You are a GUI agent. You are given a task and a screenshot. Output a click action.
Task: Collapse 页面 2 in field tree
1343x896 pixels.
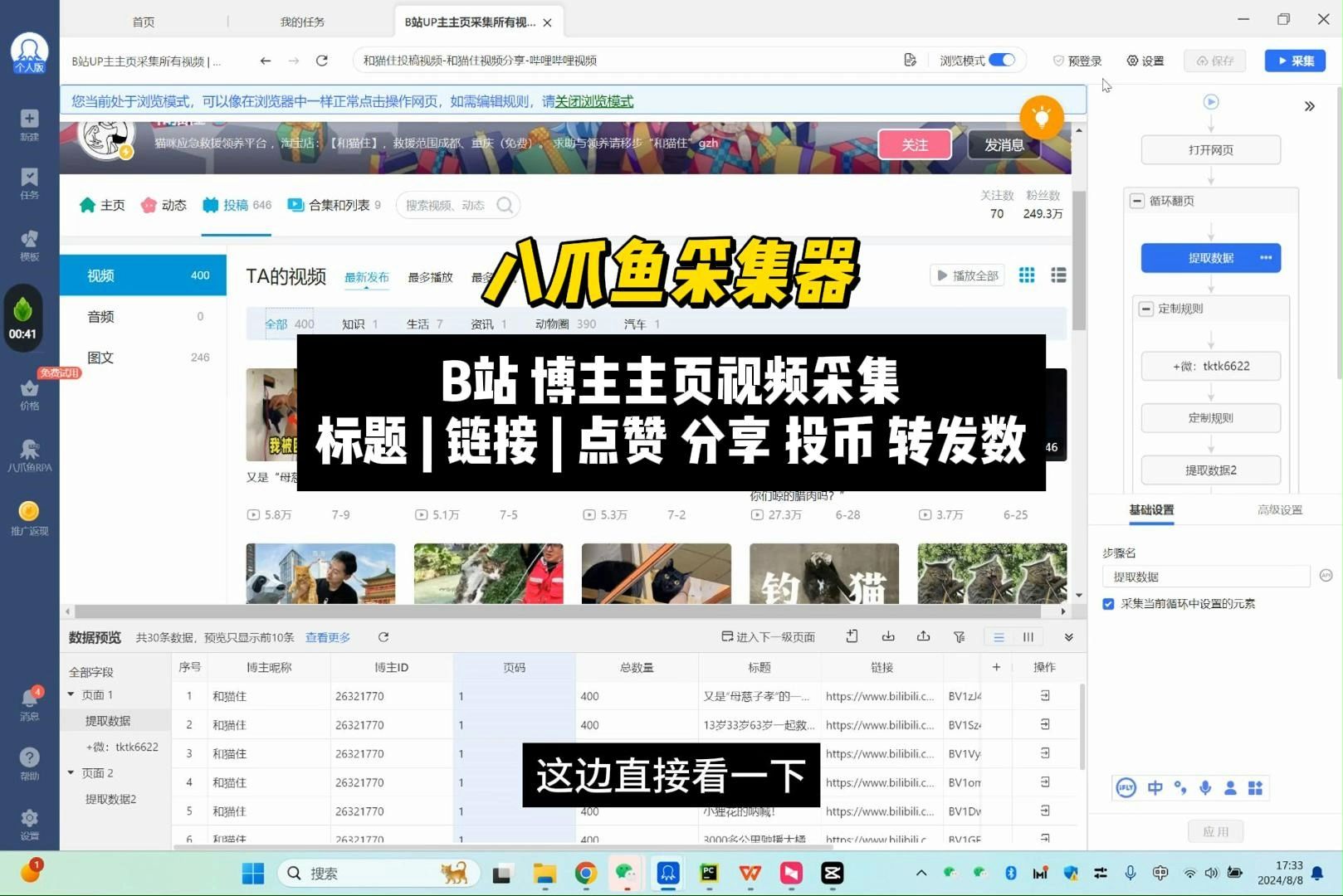point(71,772)
